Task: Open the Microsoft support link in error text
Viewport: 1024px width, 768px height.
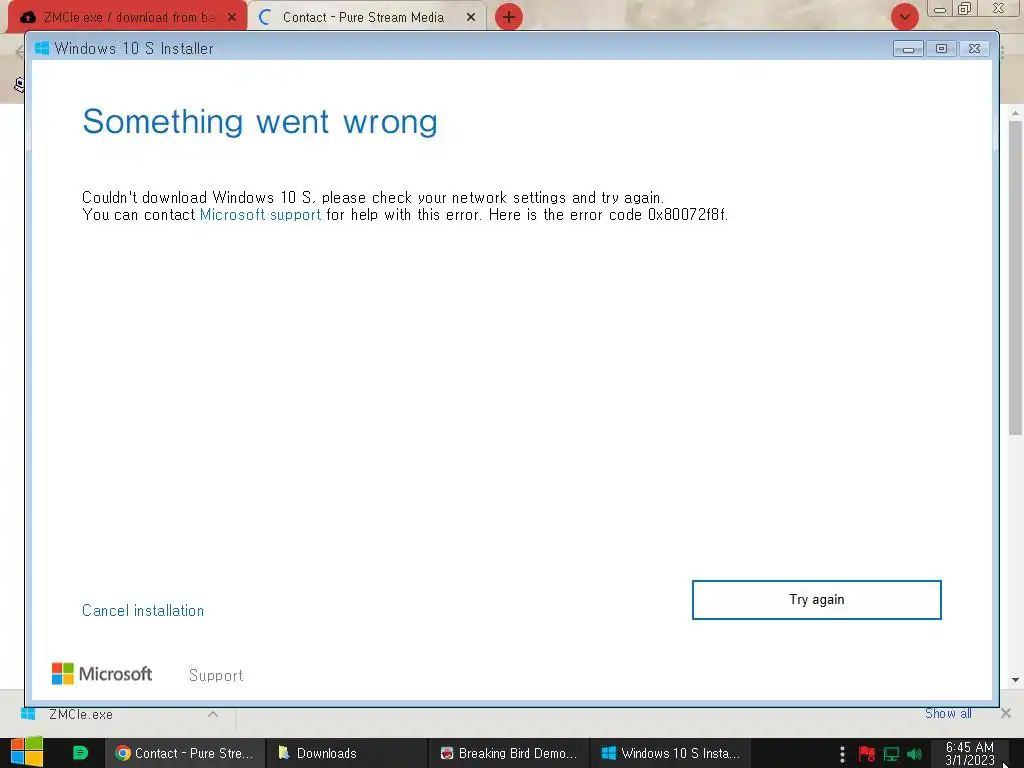Action: point(260,215)
